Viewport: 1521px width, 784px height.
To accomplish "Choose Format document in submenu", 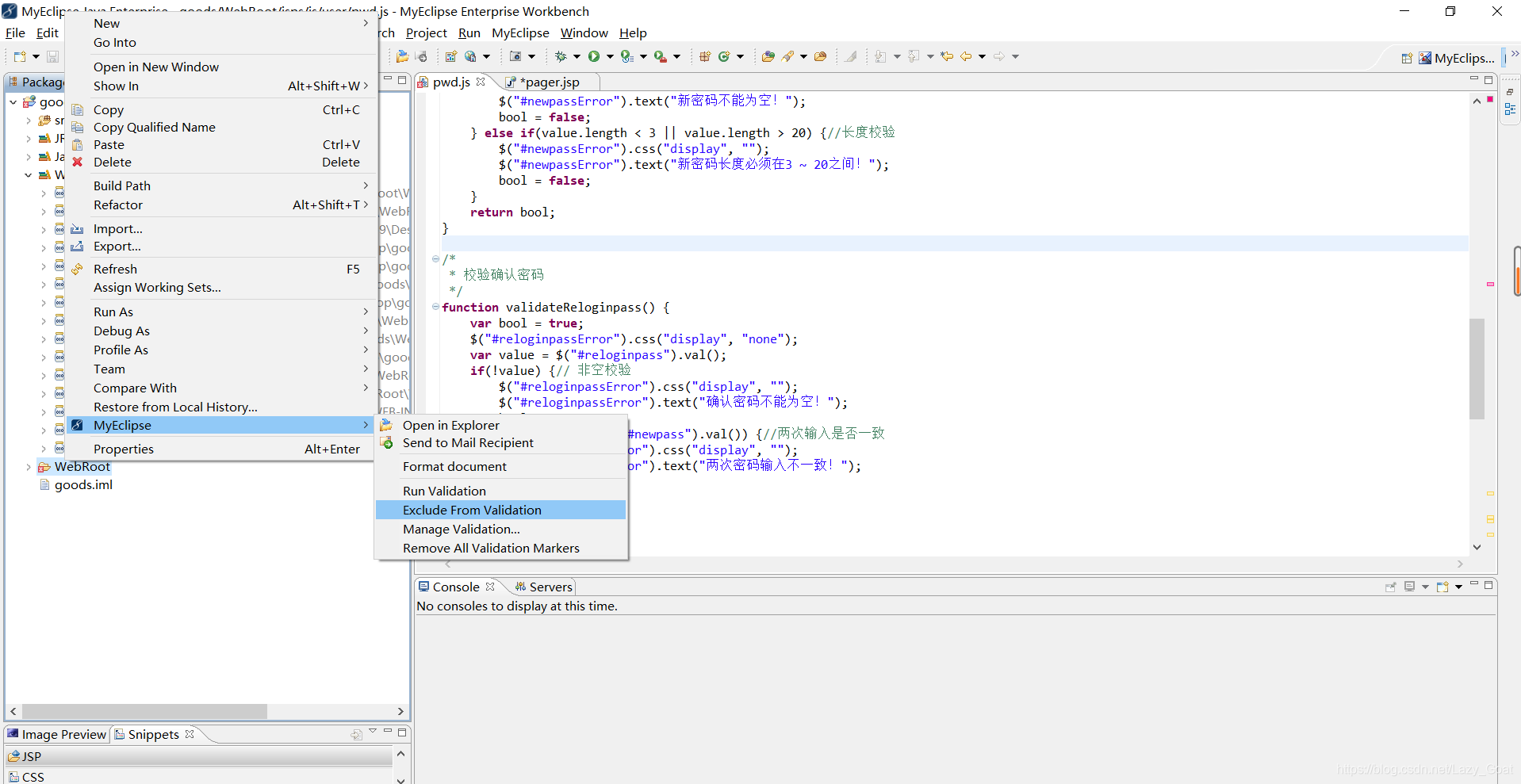I will click(500, 466).
